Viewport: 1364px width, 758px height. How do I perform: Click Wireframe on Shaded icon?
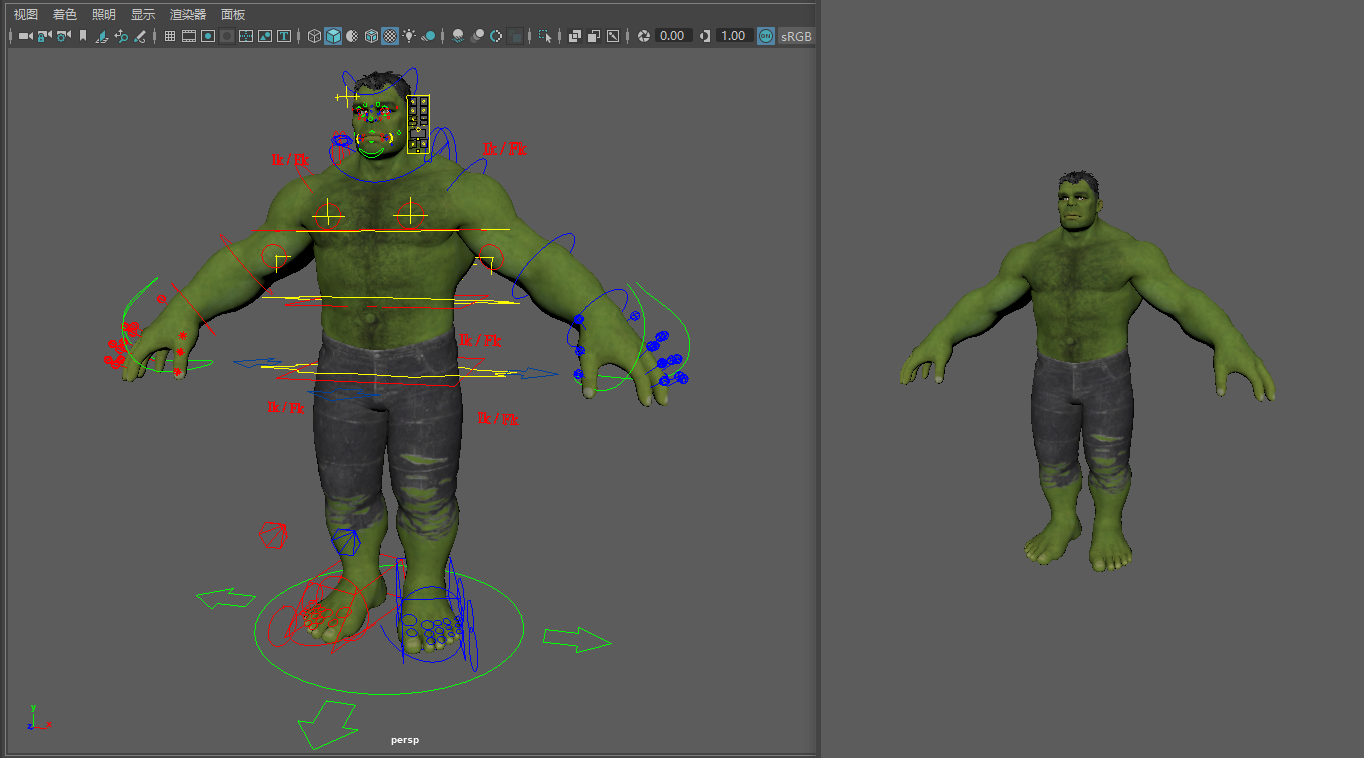pos(371,36)
